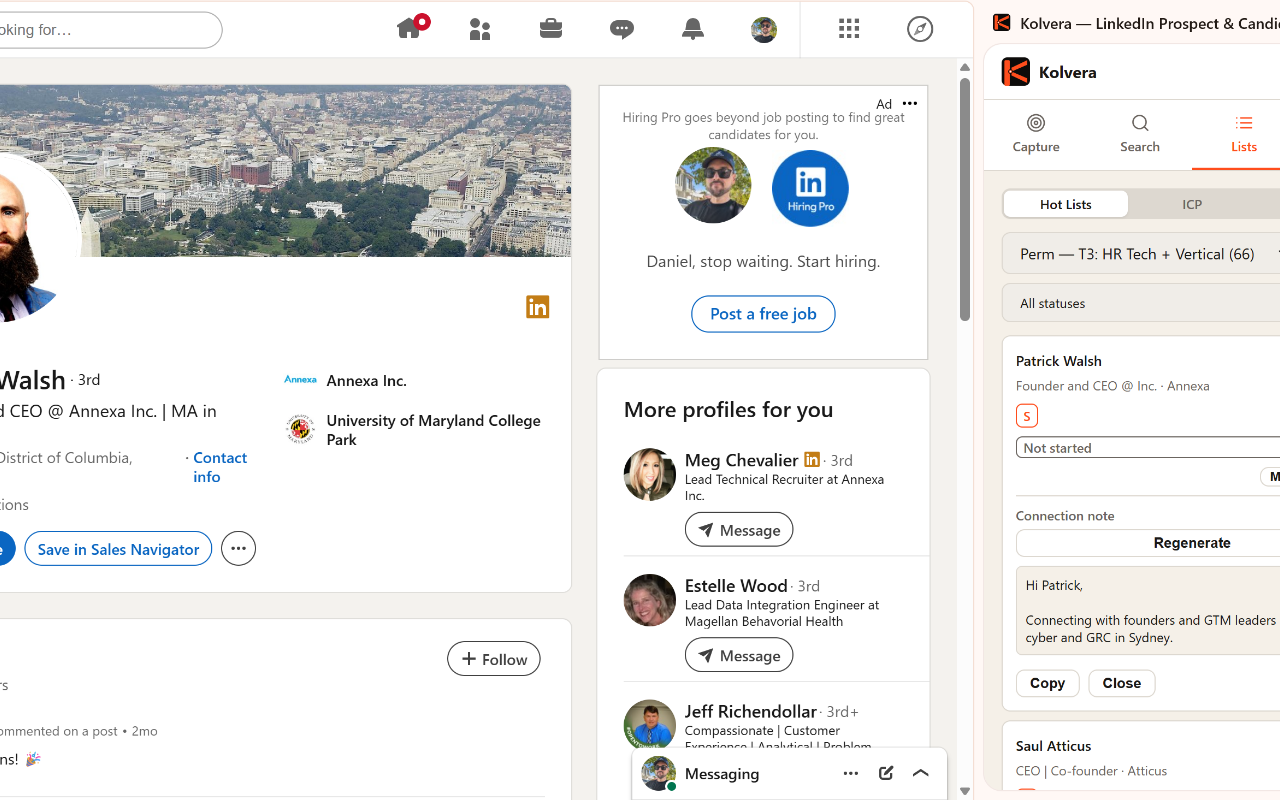The width and height of the screenshot is (1280, 800).
Task: Open Perm — T3: HR Tech list dropdown
Action: pyautogui.click(x=1142, y=254)
